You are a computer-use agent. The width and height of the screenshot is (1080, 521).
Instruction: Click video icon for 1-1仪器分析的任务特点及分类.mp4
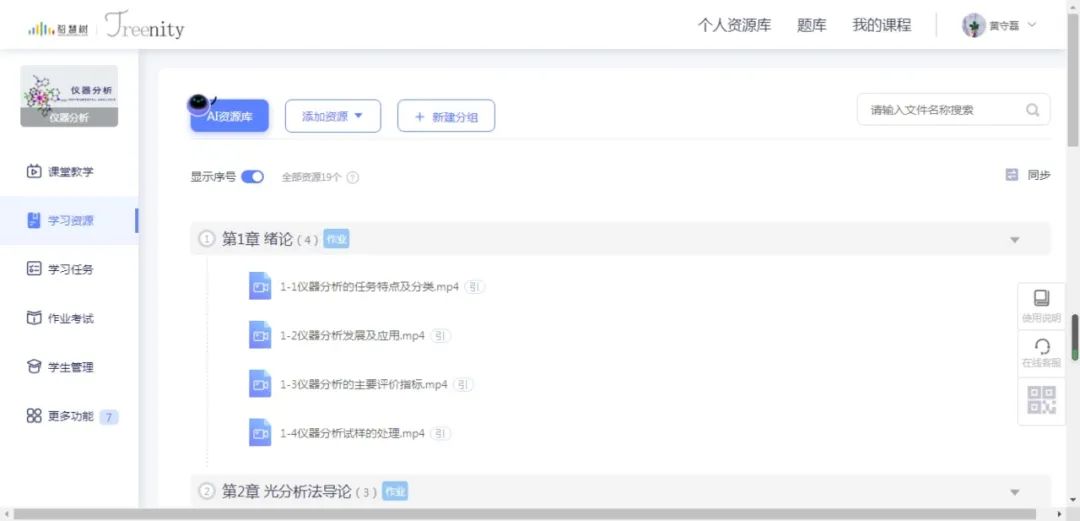[x=260, y=286]
